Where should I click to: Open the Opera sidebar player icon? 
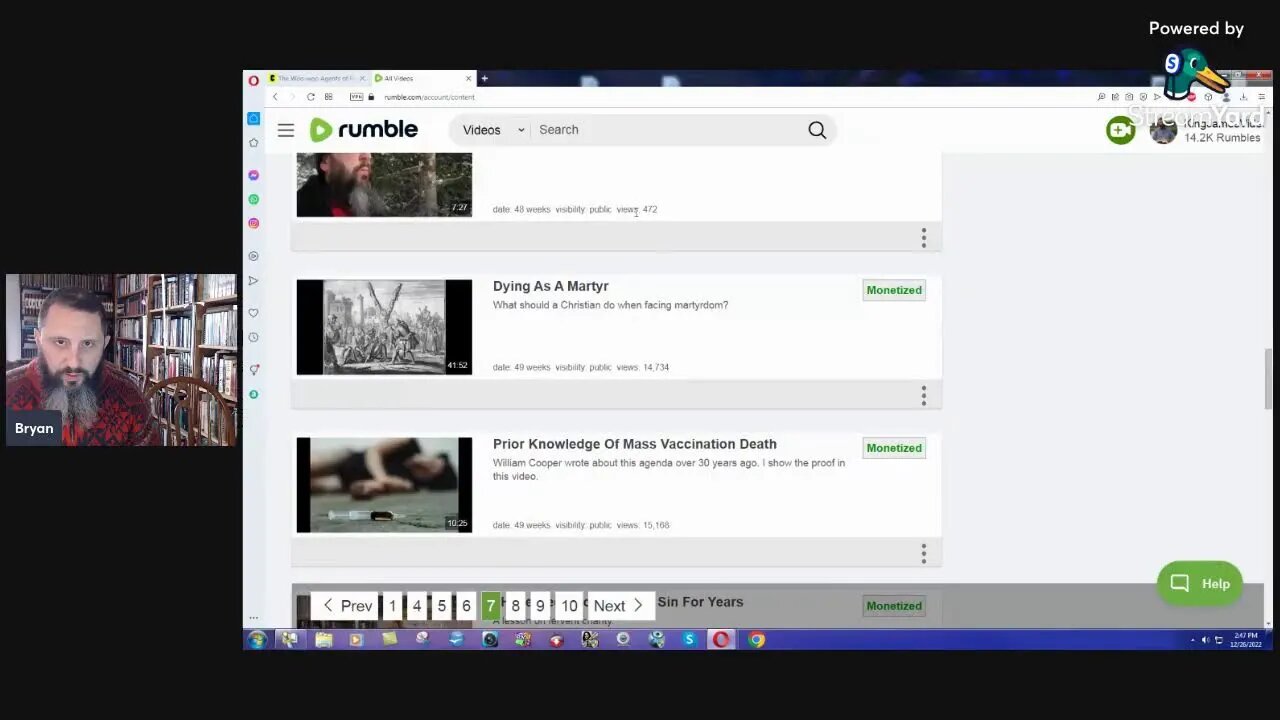click(x=254, y=256)
